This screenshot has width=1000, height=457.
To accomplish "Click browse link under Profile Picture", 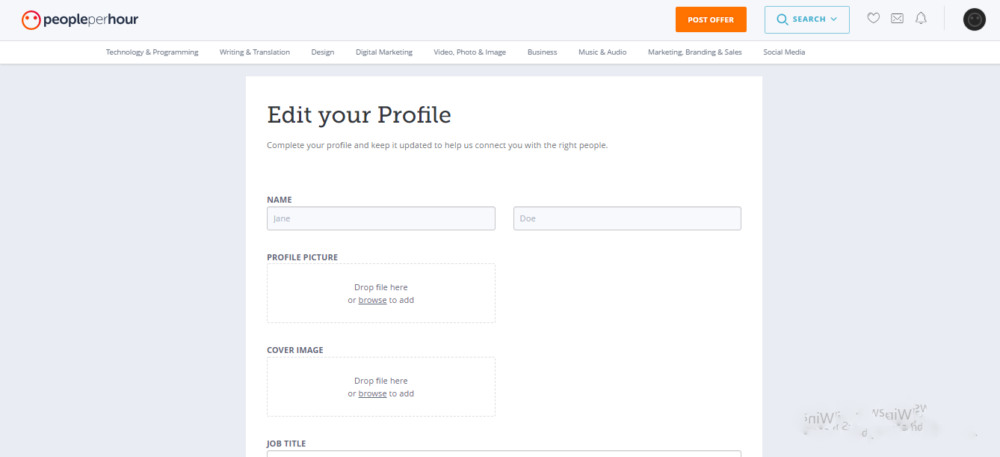I will [372, 300].
